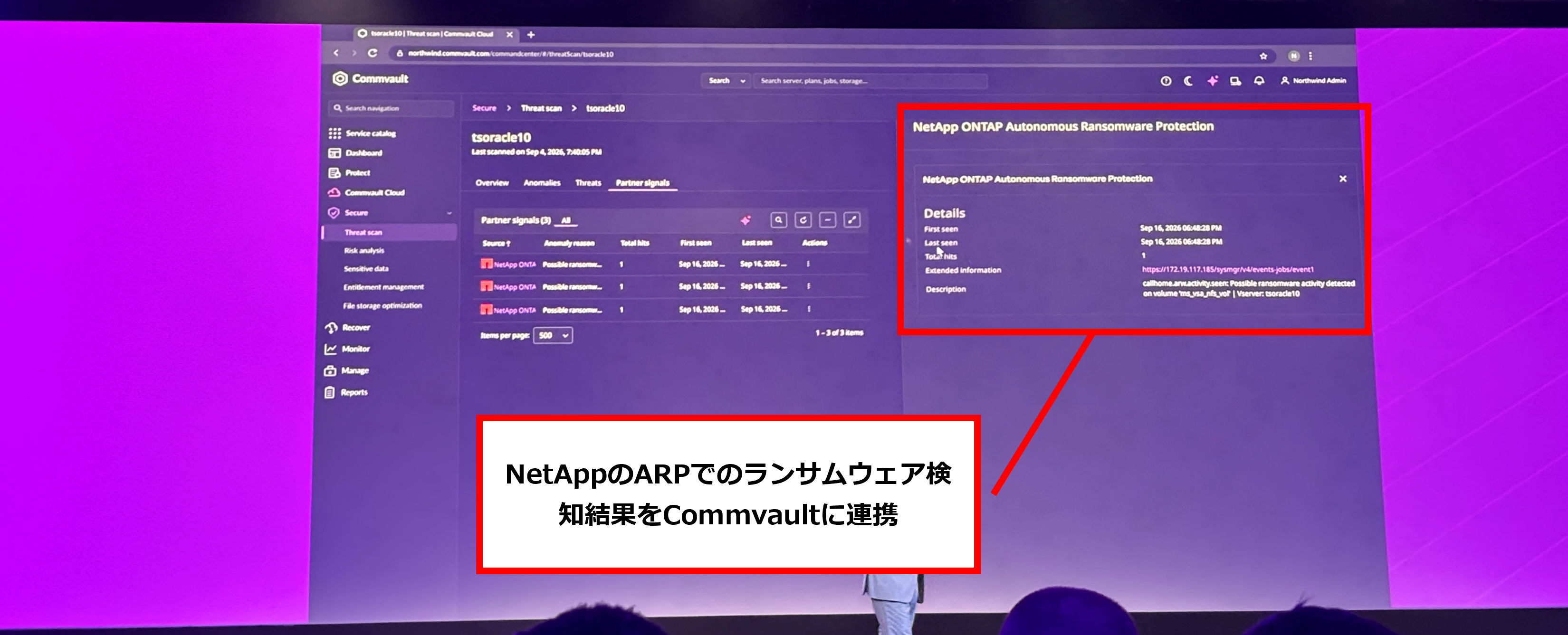
Task: Select Sensitive data in the sidebar
Action: 366,269
